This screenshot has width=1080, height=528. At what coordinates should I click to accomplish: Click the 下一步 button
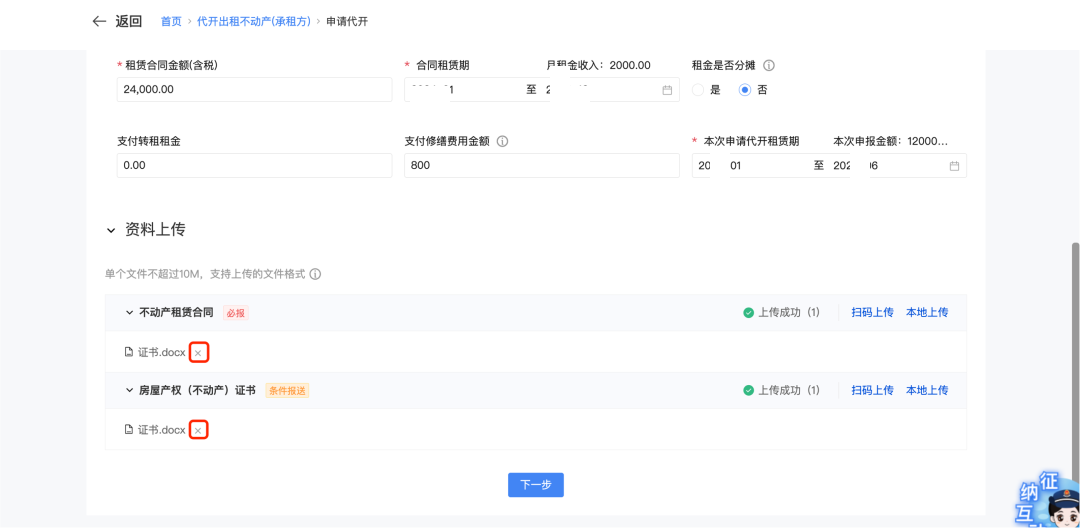pos(536,485)
